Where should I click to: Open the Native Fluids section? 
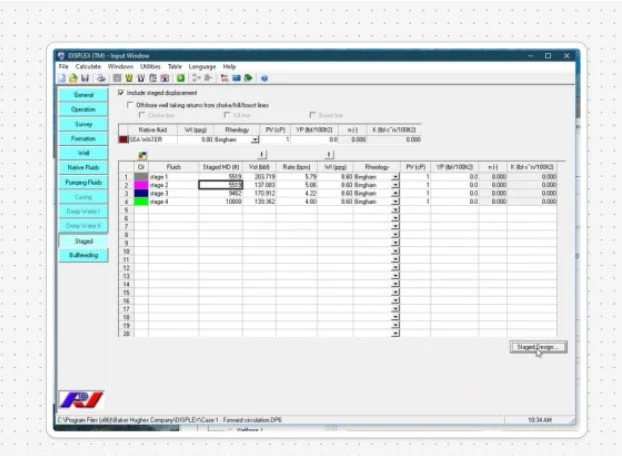point(83,168)
